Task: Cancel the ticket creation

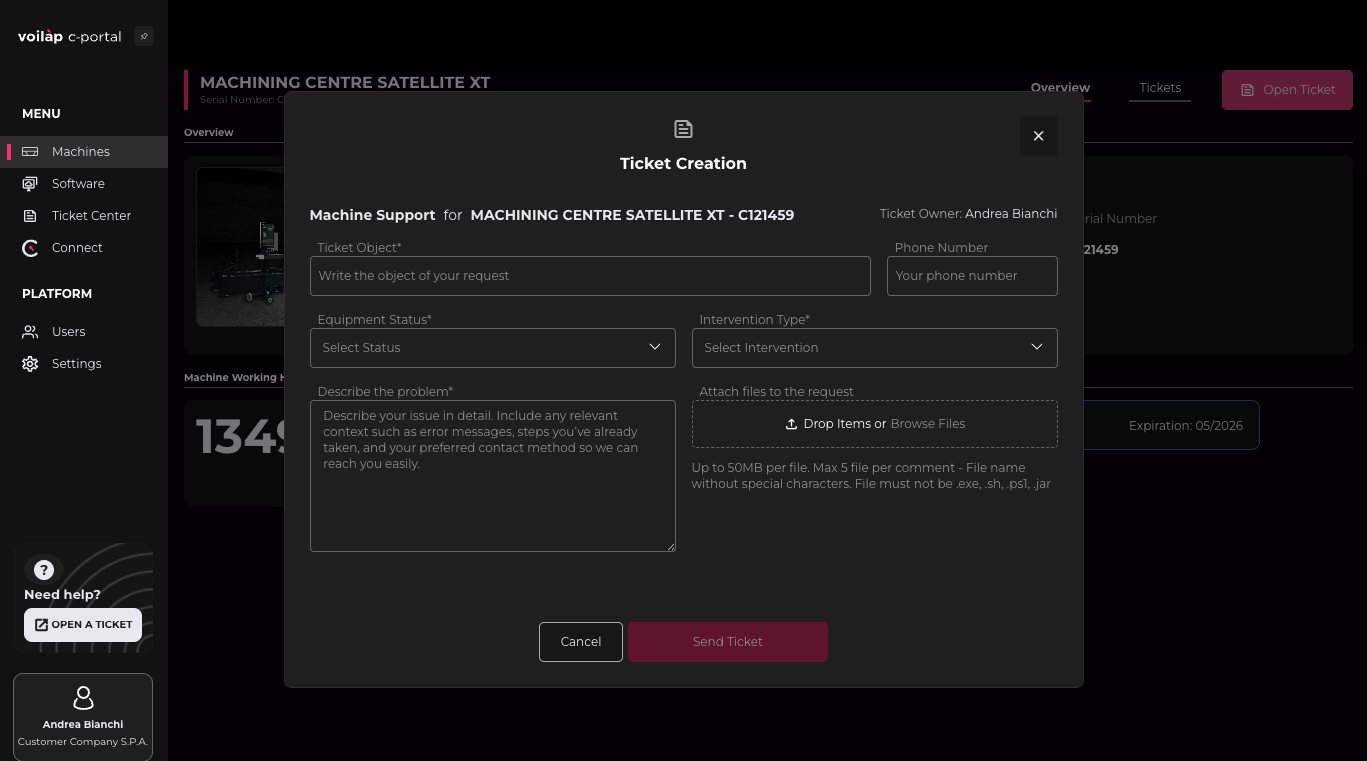Action: [581, 642]
